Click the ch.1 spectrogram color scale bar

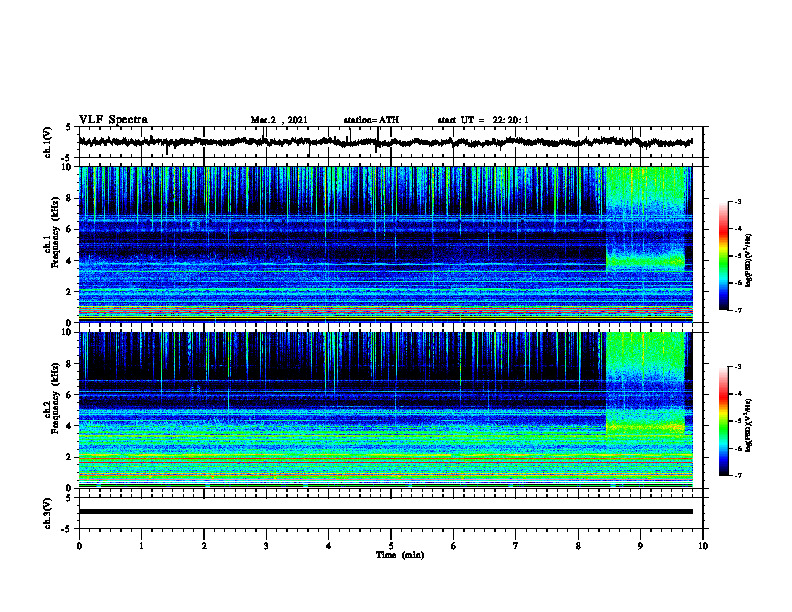(723, 256)
